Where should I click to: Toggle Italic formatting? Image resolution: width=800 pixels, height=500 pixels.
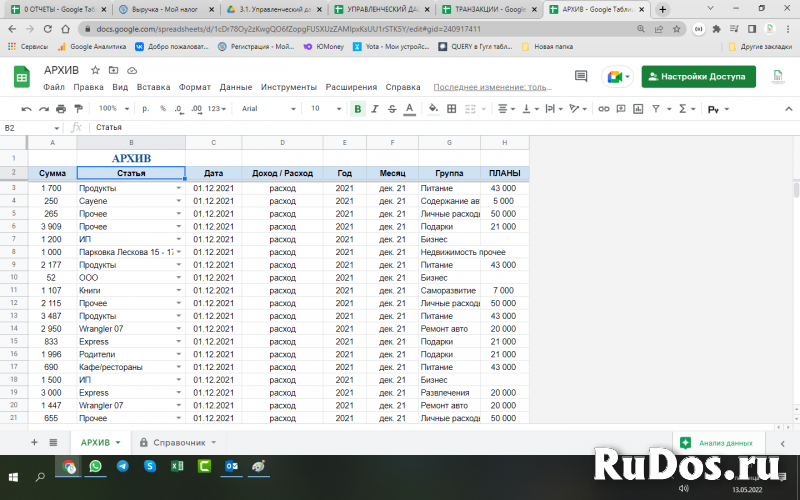[x=374, y=108]
